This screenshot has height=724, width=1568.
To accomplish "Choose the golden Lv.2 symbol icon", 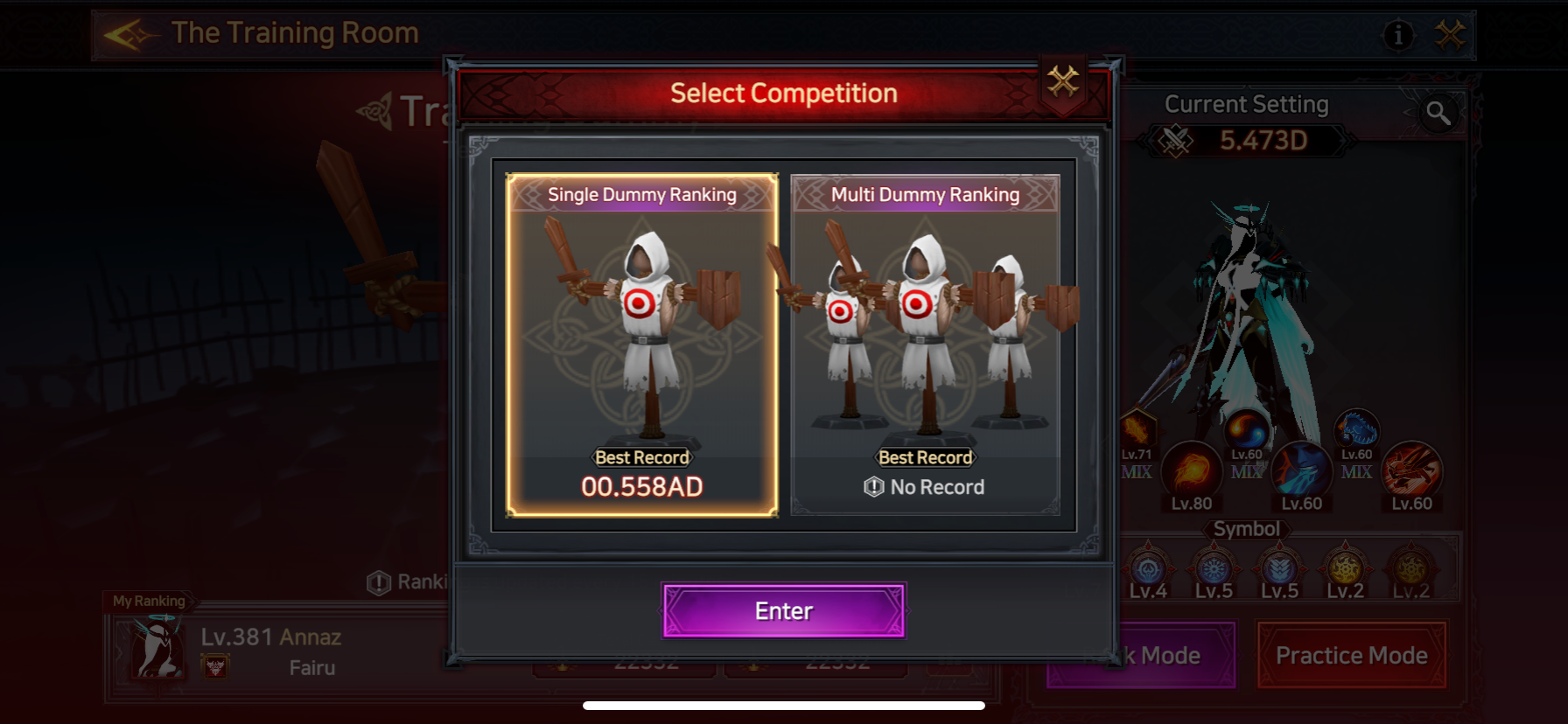I will (x=1345, y=570).
